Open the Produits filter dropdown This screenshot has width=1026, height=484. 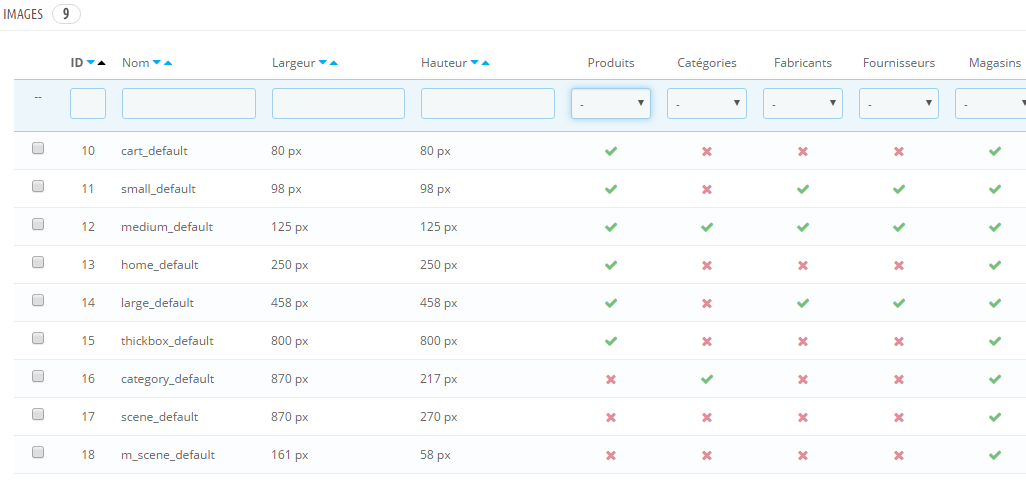610,103
